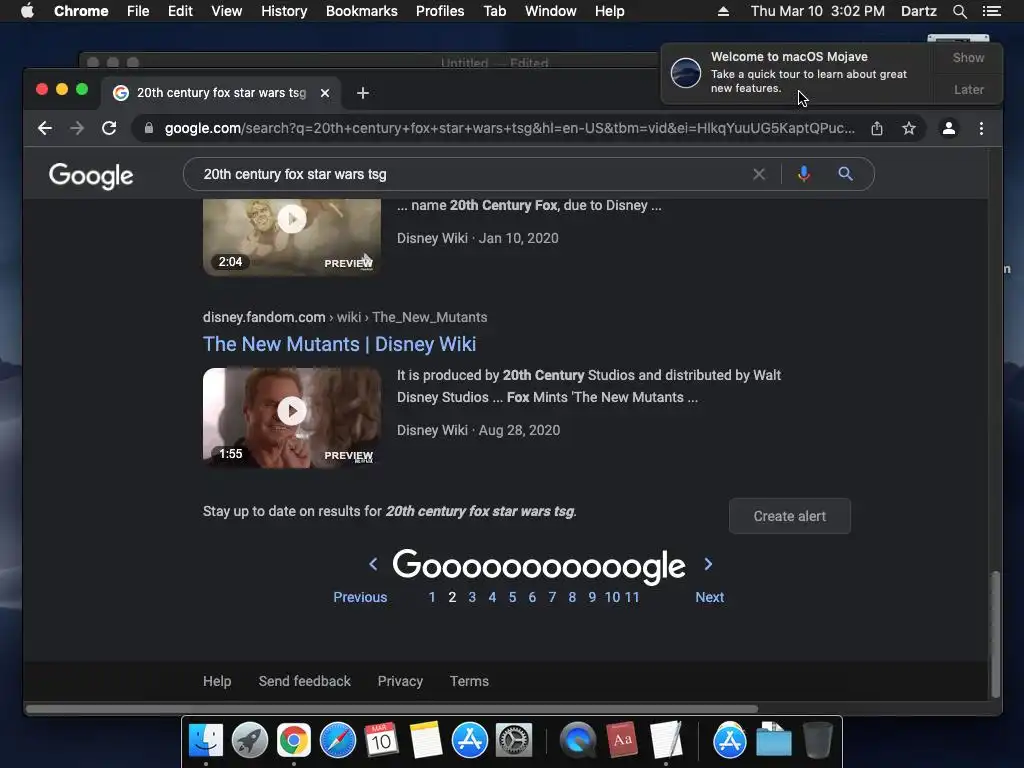The image size is (1024, 768).
Task: Click the URL address bar text
Action: click(509, 128)
